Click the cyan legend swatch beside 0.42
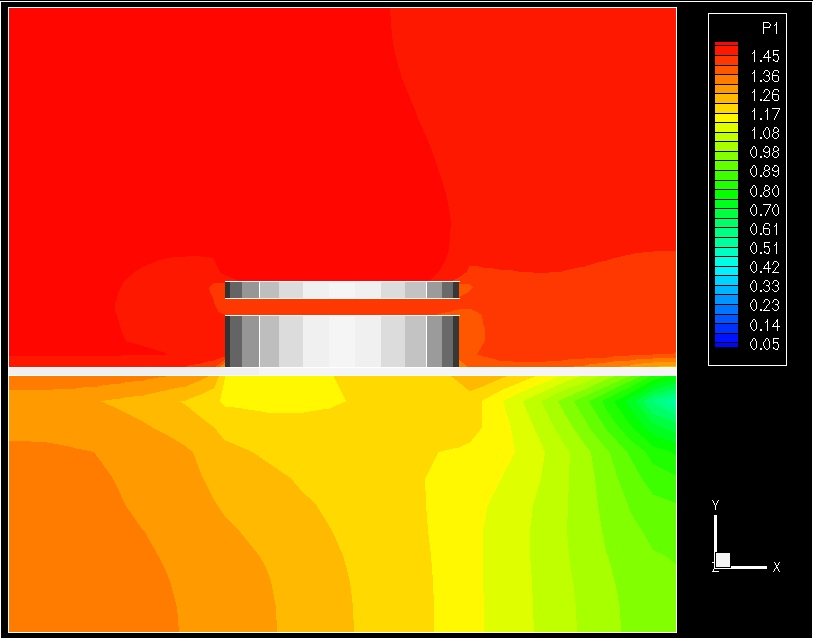The height and width of the screenshot is (639, 813). 726,267
